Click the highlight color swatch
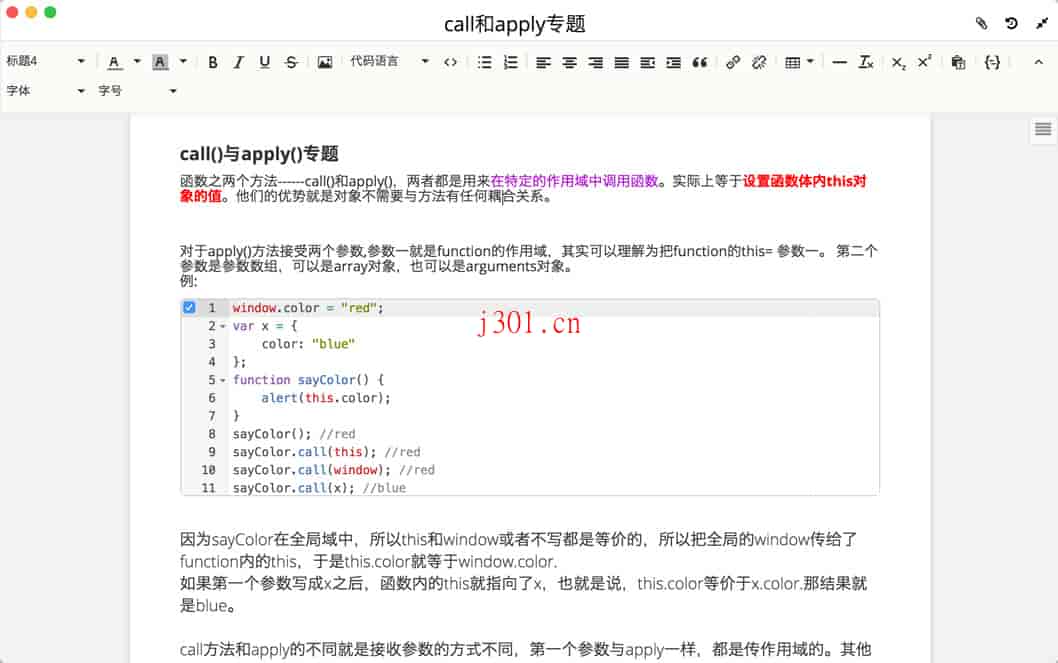1058x663 pixels. (x=160, y=61)
